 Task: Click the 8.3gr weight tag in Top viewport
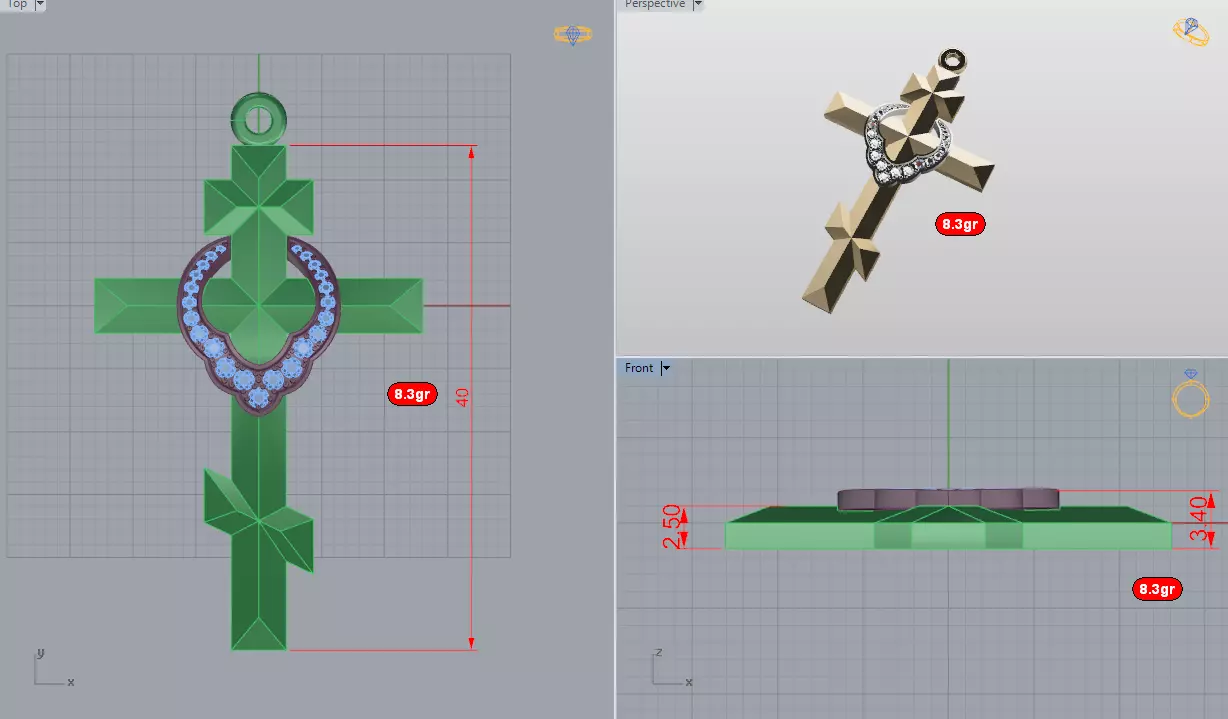(412, 394)
